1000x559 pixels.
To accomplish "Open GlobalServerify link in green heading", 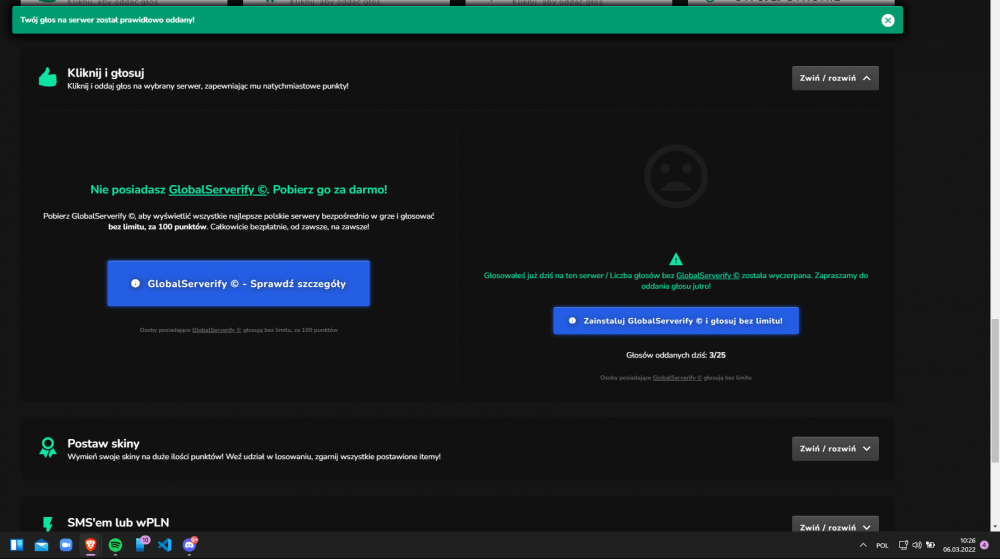I will coord(217,189).
